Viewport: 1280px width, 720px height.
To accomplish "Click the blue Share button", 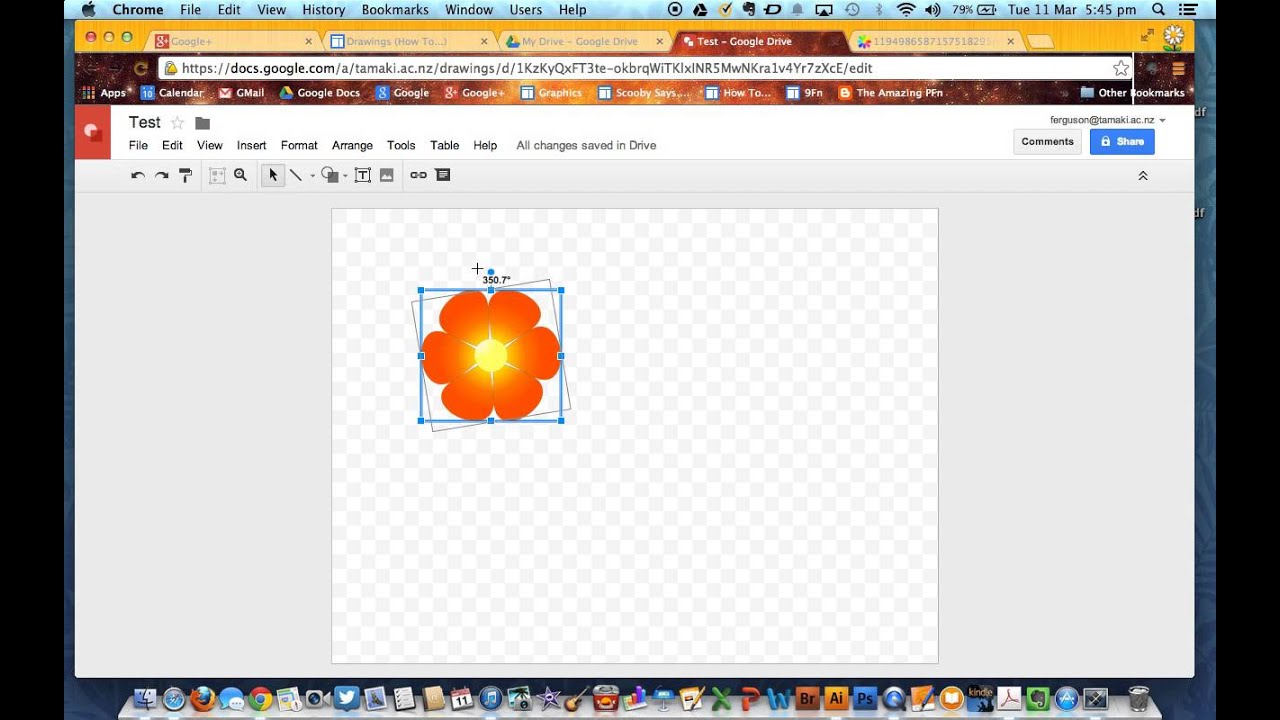I will [x=1122, y=141].
